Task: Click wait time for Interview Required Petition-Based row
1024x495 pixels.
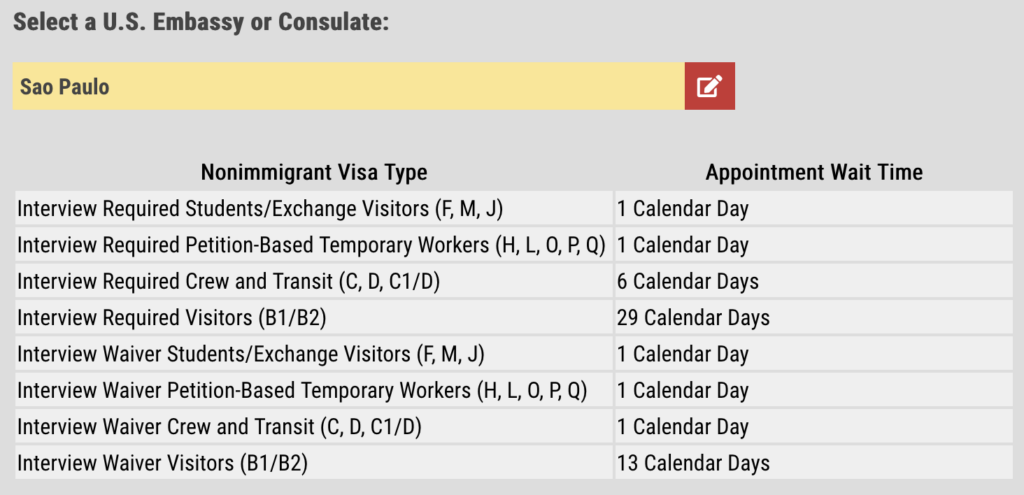Action: click(x=814, y=245)
